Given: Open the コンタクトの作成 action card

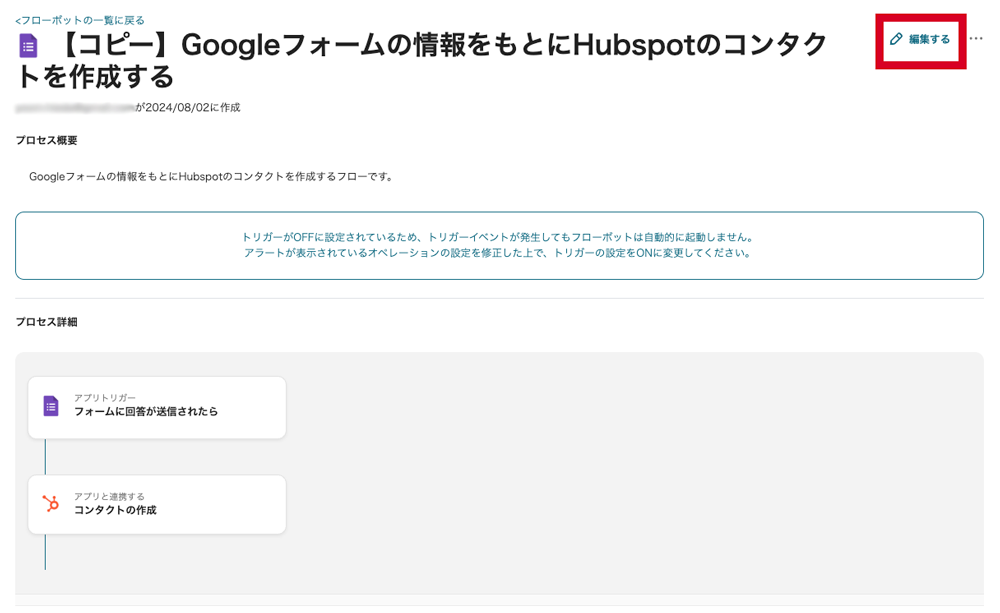Looking at the screenshot, I should (157, 505).
